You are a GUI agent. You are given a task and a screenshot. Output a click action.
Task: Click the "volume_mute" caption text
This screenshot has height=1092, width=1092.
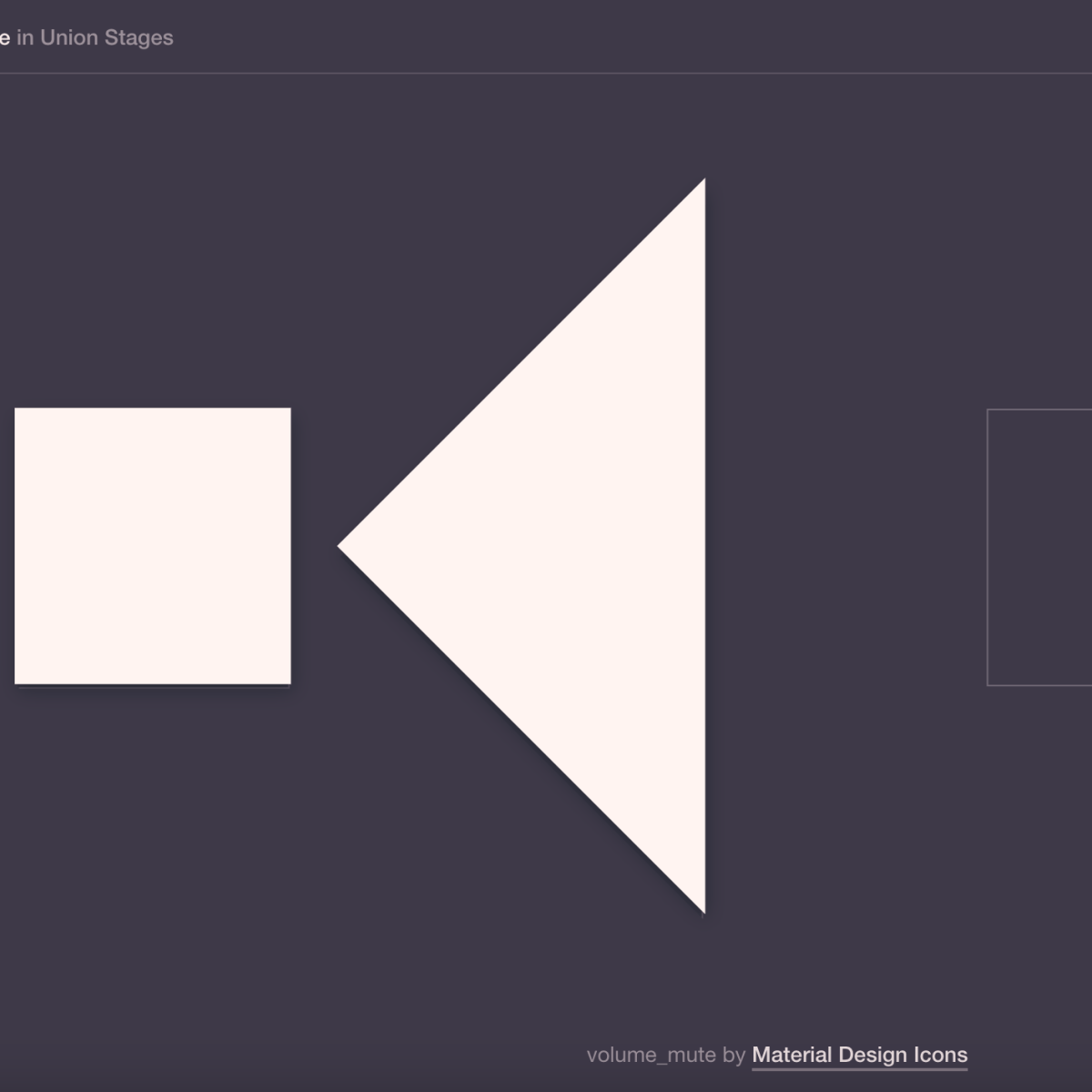pos(651,1055)
